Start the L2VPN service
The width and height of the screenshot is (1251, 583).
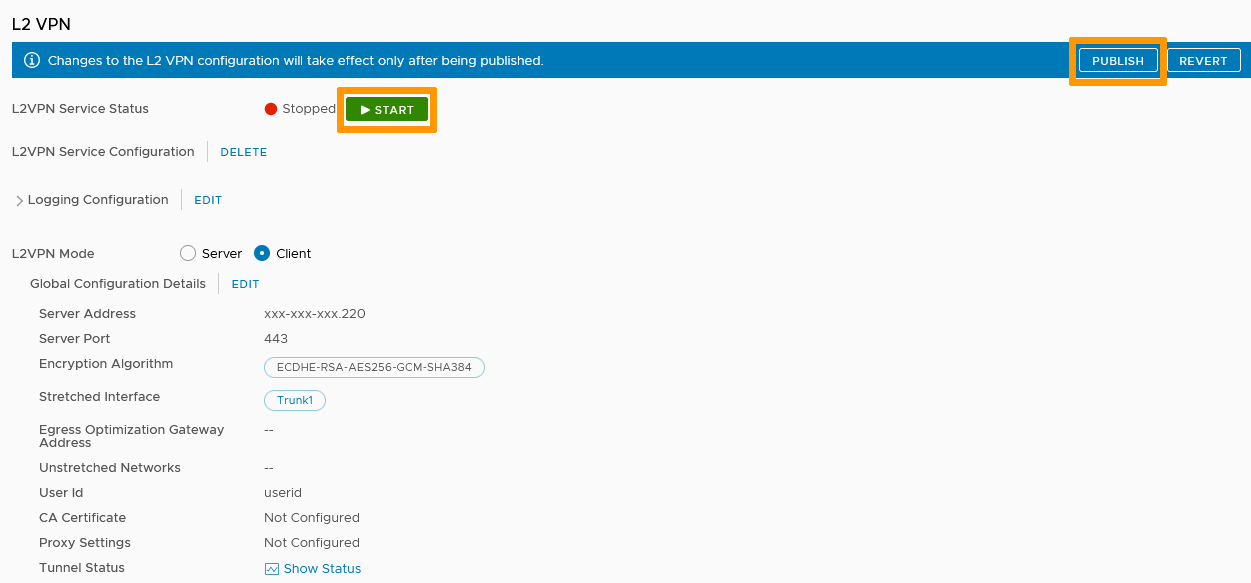387,109
